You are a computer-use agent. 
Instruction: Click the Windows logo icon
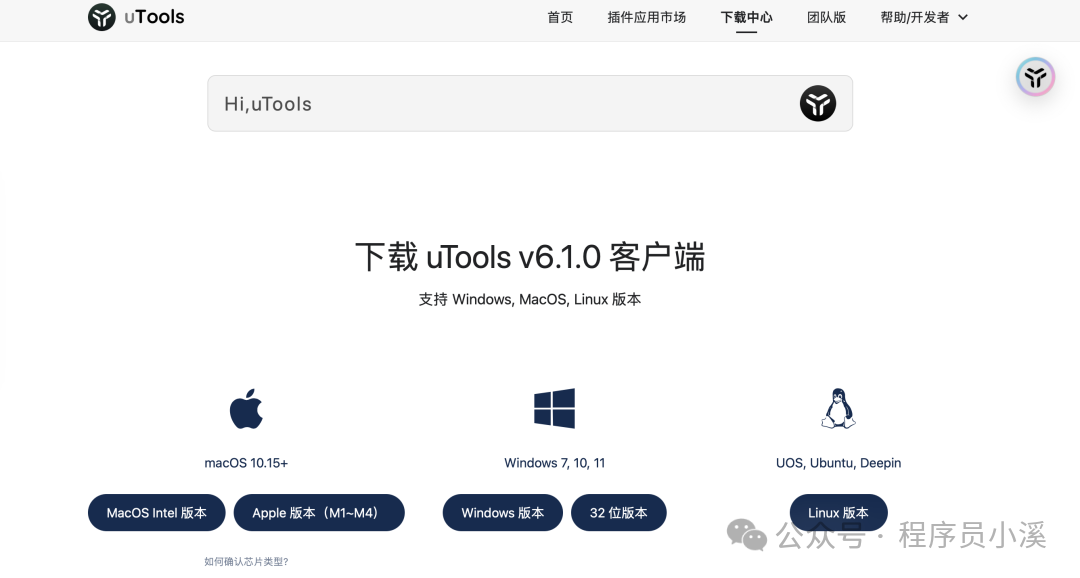(554, 408)
